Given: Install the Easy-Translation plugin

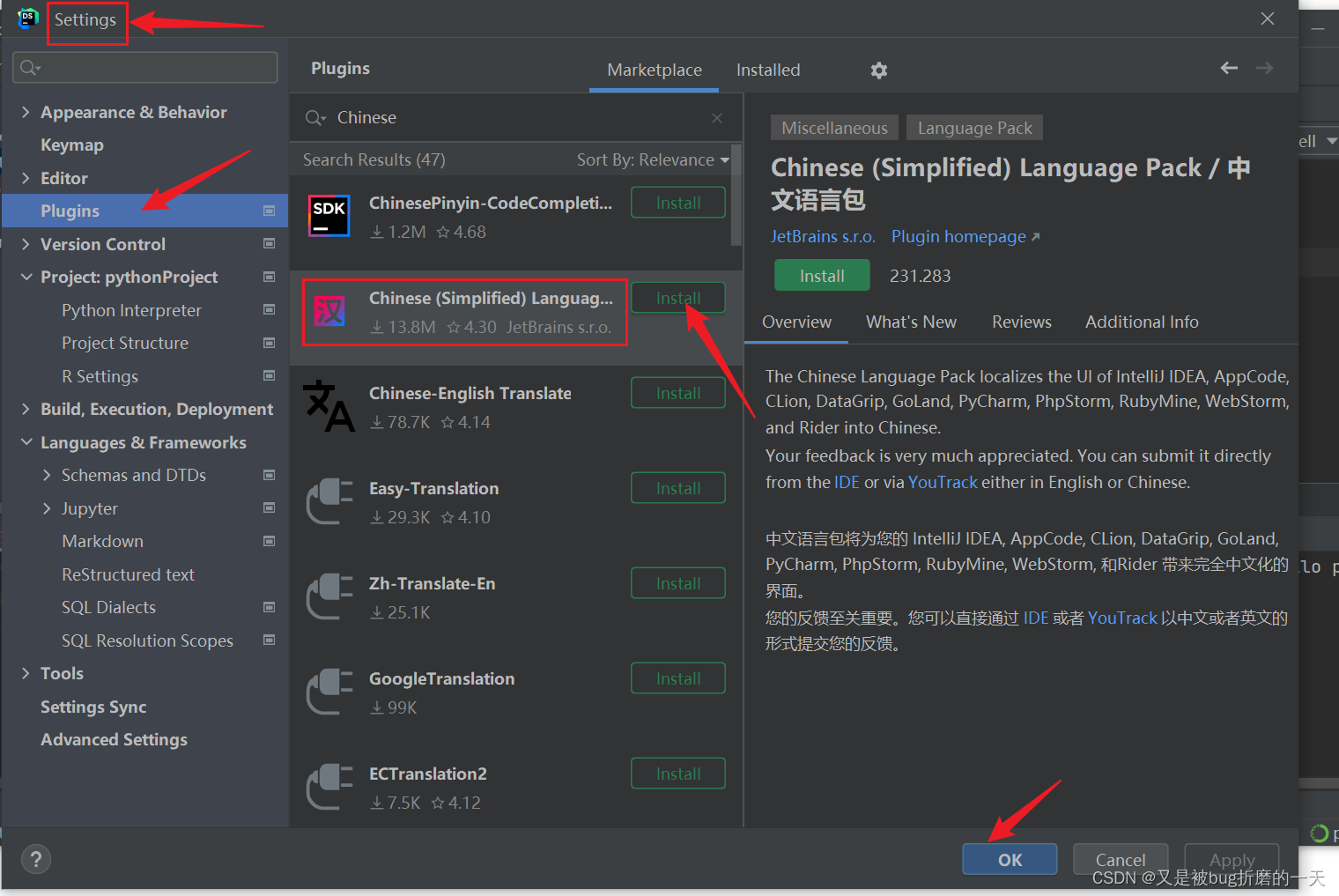Looking at the screenshot, I should click(678, 488).
